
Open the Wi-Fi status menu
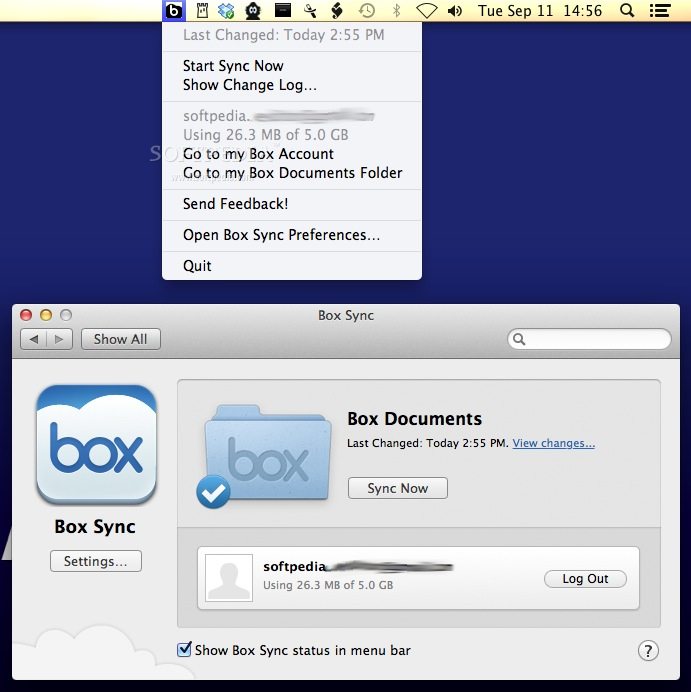click(x=426, y=11)
